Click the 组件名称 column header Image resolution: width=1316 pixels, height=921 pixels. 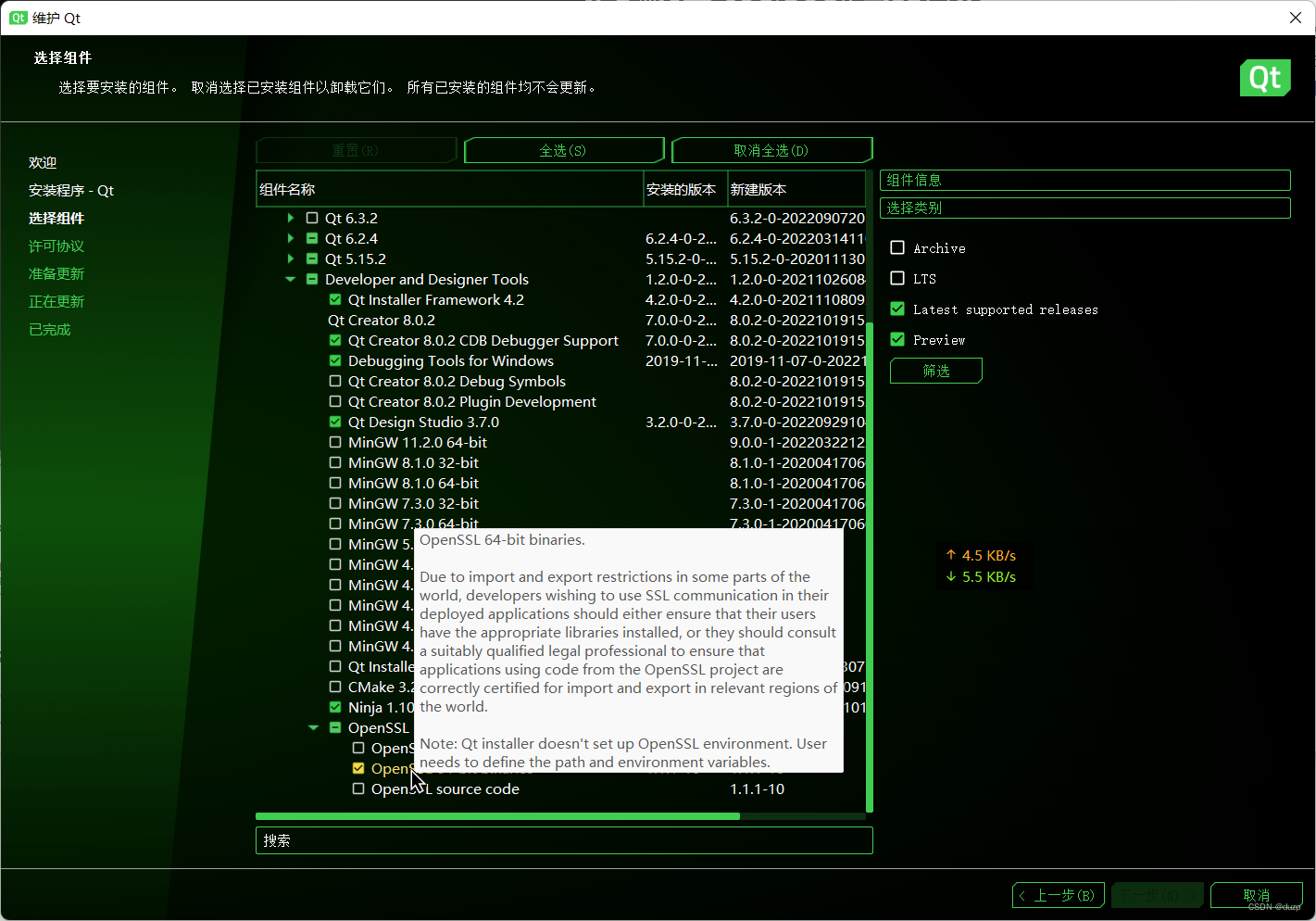449,189
